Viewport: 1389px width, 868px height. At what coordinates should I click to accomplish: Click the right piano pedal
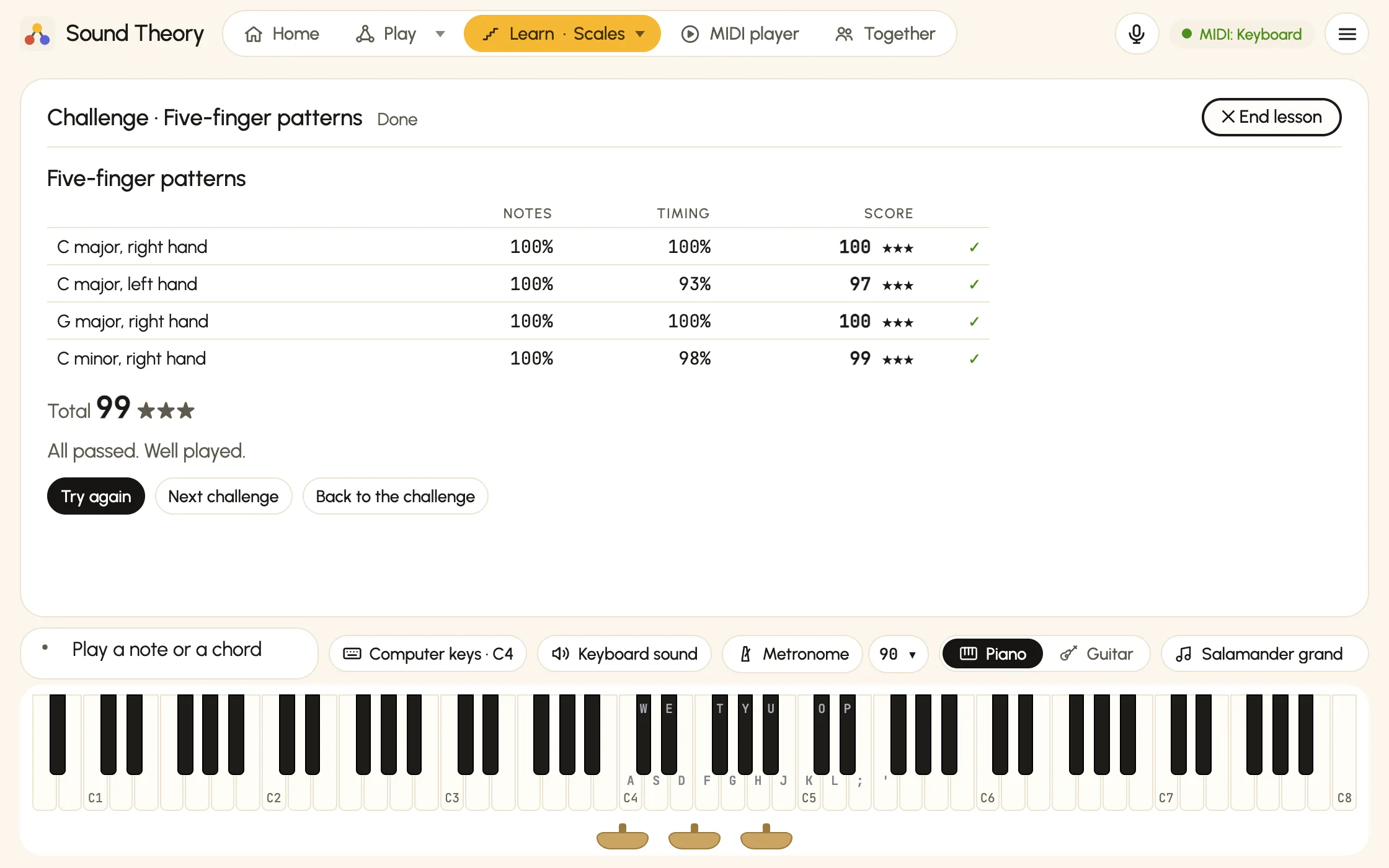click(x=766, y=837)
